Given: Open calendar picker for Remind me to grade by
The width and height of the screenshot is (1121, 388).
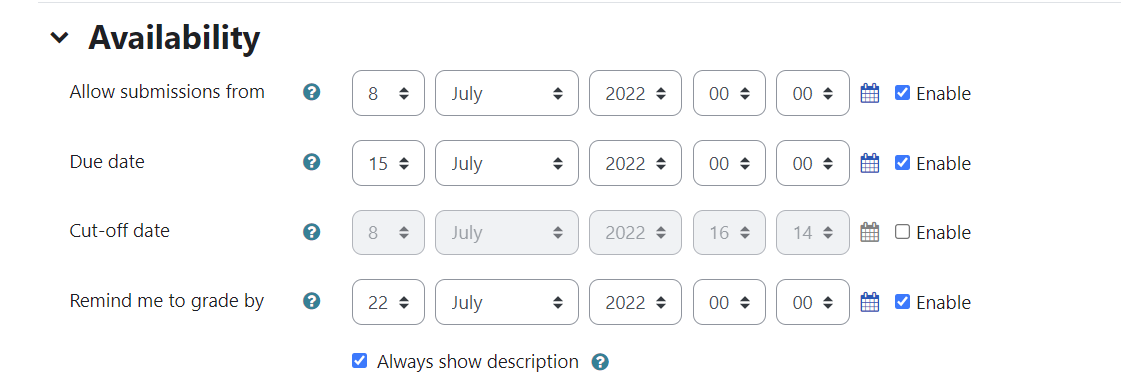Looking at the screenshot, I should (x=869, y=302).
